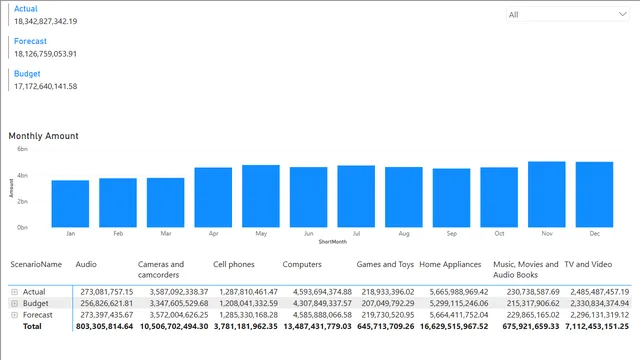Image resolution: width=640 pixels, height=360 pixels.
Task: Click Budget value 17,172,640,141.58
Action: pyautogui.click(x=45, y=87)
